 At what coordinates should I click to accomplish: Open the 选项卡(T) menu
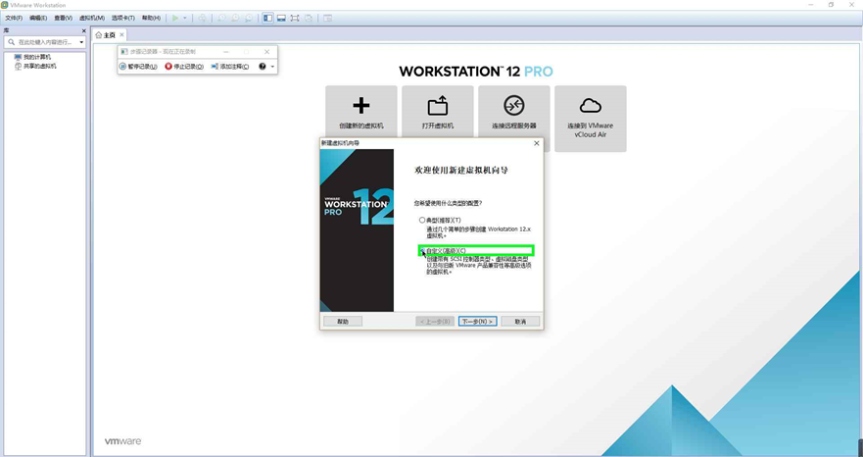[123, 18]
